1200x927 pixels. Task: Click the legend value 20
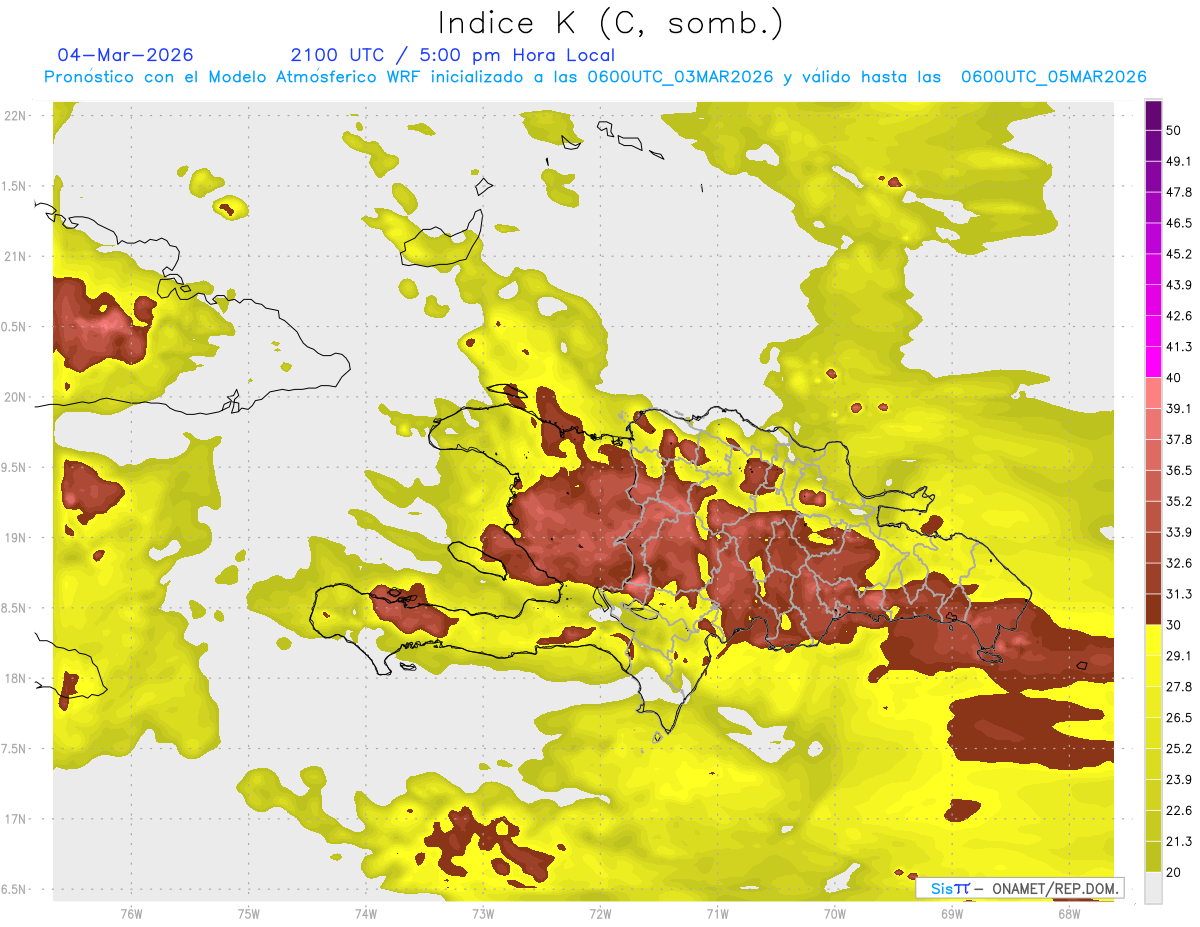pos(1174,872)
